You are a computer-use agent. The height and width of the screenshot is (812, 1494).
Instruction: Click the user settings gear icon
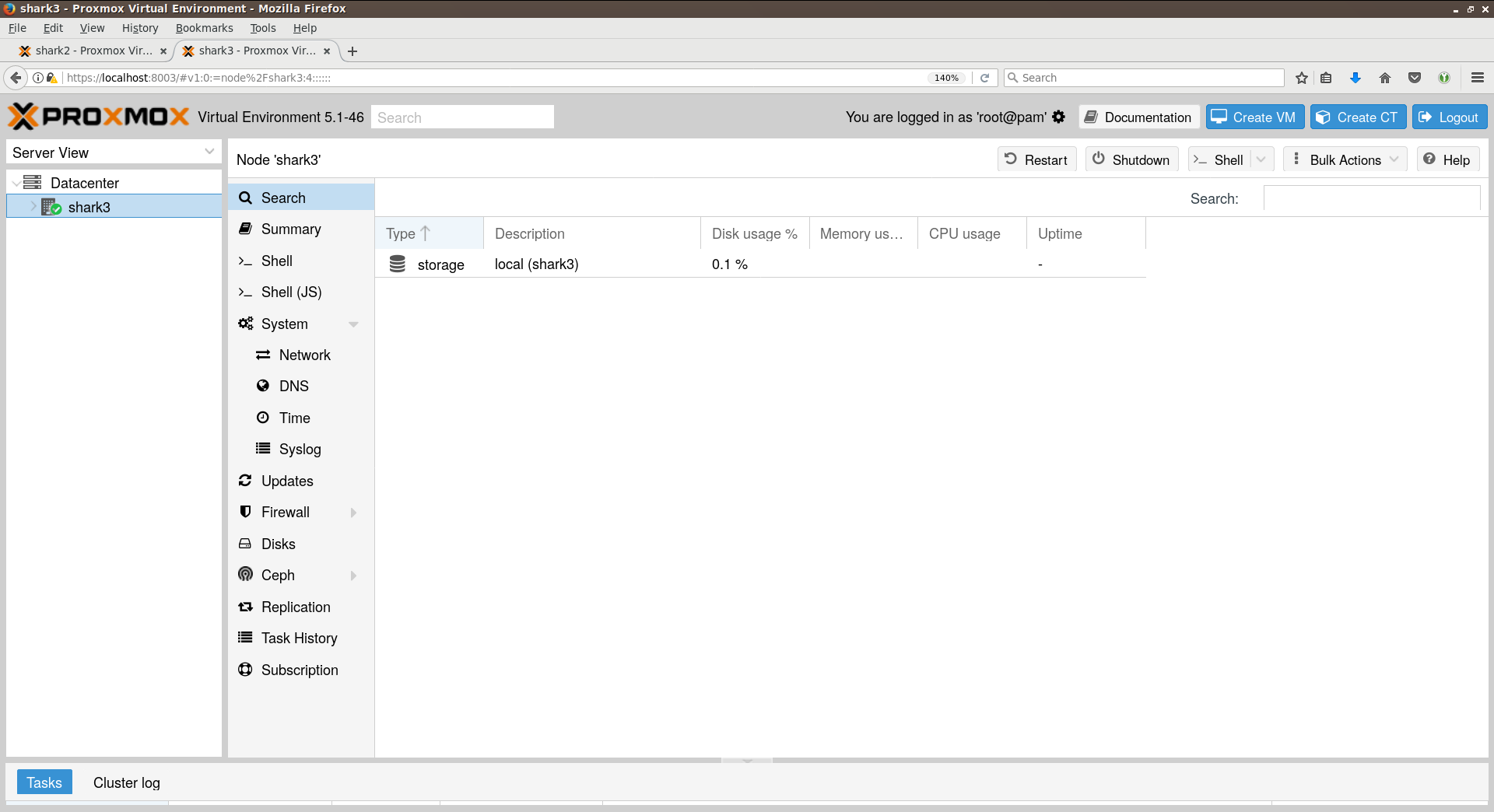pyautogui.click(x=1058, y=117)
